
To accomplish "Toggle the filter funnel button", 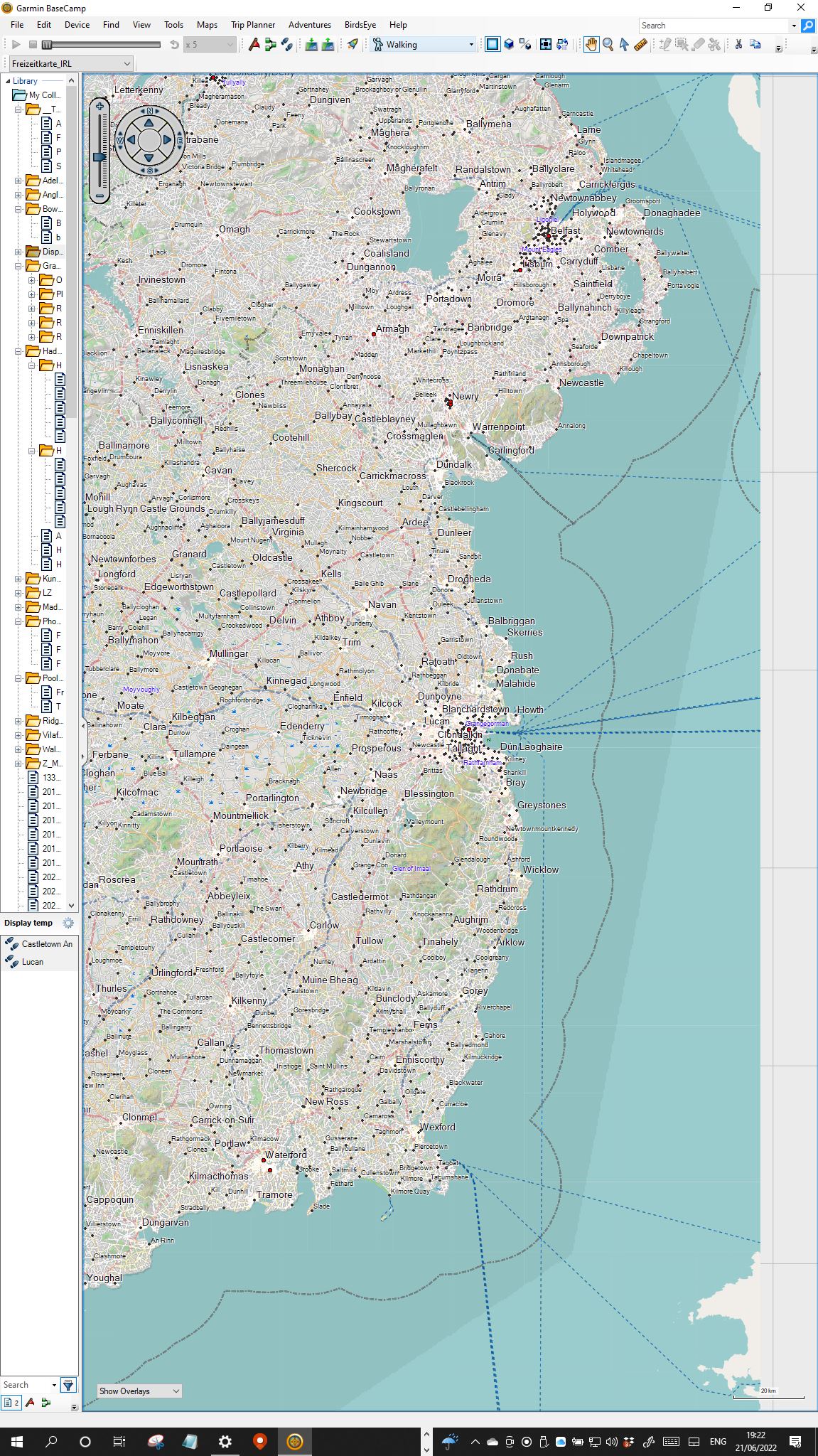I will tap(68, 1384).
